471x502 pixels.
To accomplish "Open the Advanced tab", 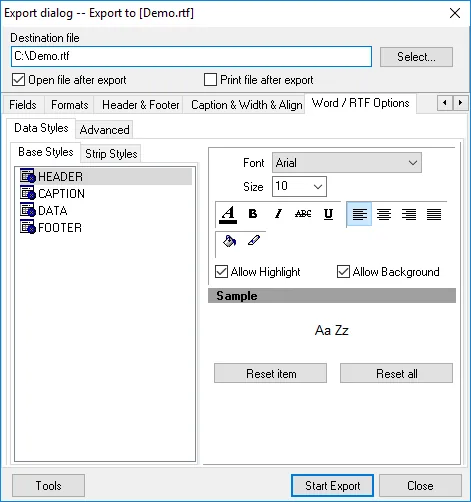I will coord(104,130).
